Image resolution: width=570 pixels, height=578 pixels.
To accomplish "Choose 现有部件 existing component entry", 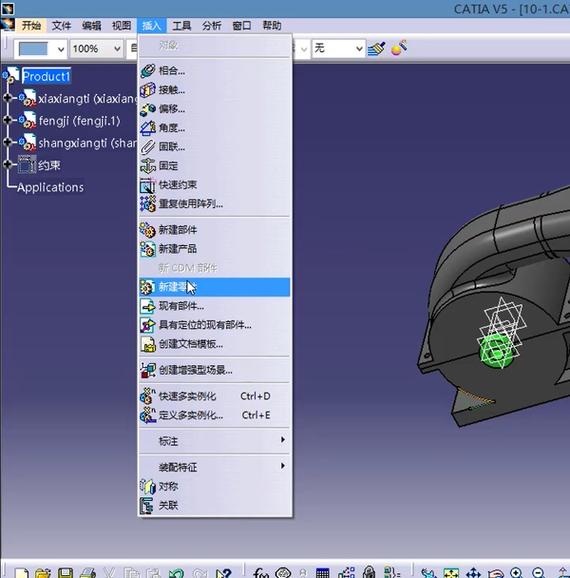I will coord(214,306).
